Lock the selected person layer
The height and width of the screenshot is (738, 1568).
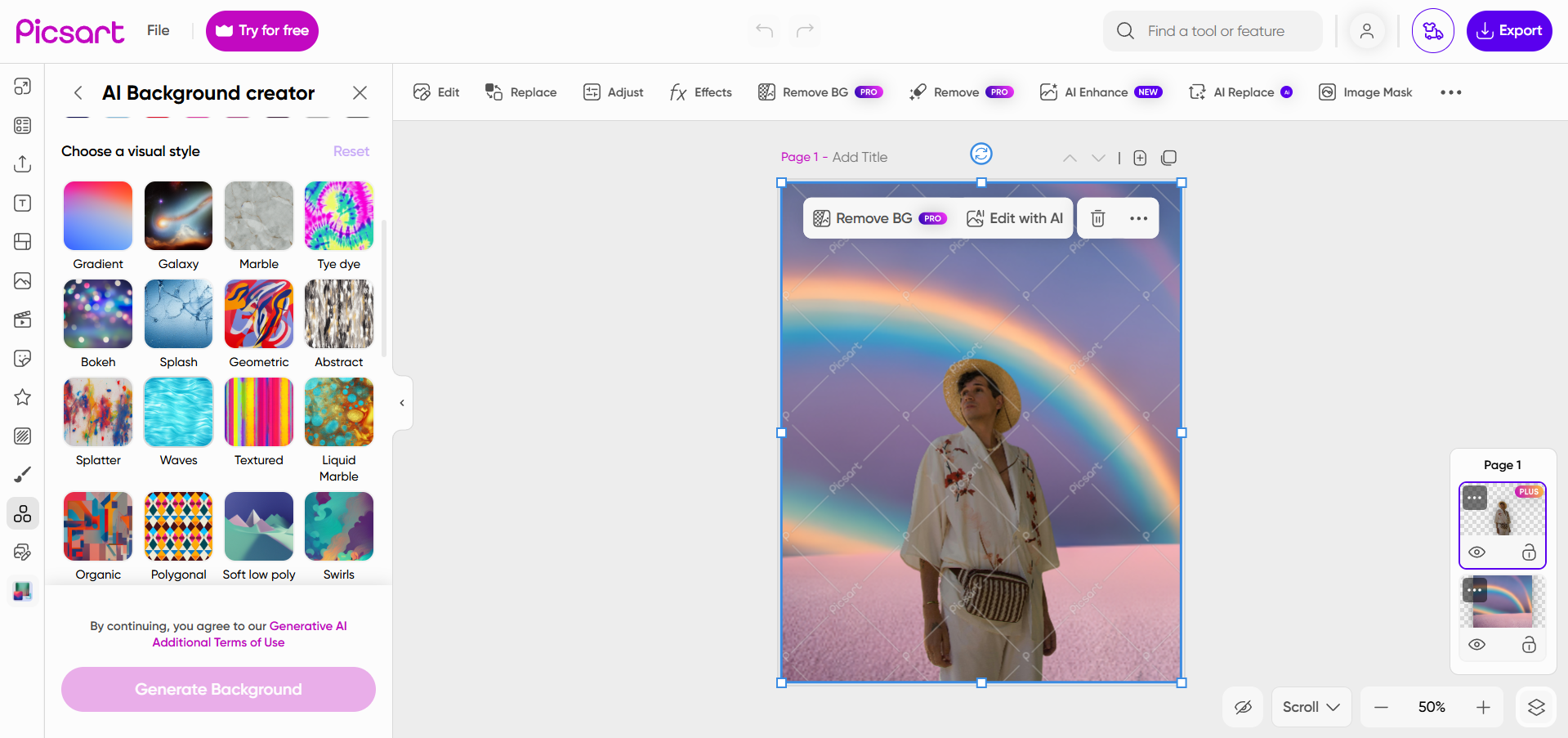(1529, 552)
